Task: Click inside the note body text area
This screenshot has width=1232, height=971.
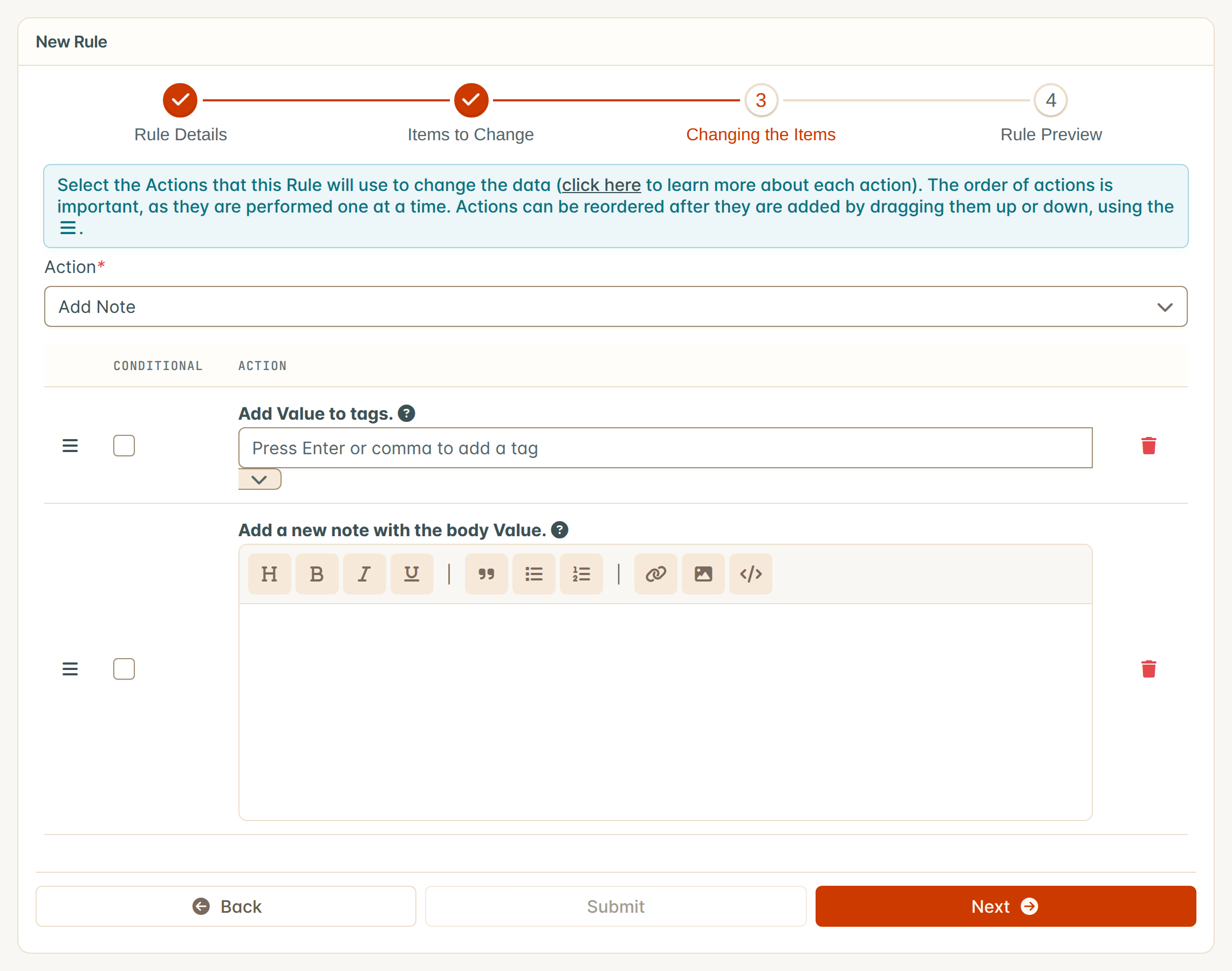Action: [665, 712]
